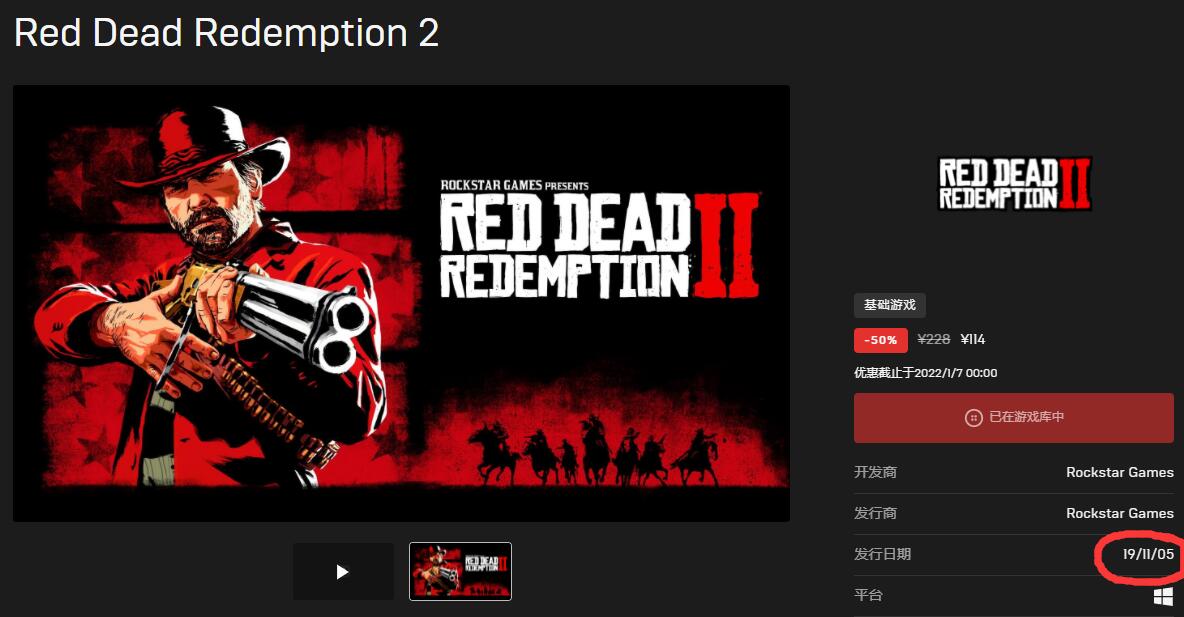Click the library icon inside red button
Screen dimensions: 1184x617
974,418
